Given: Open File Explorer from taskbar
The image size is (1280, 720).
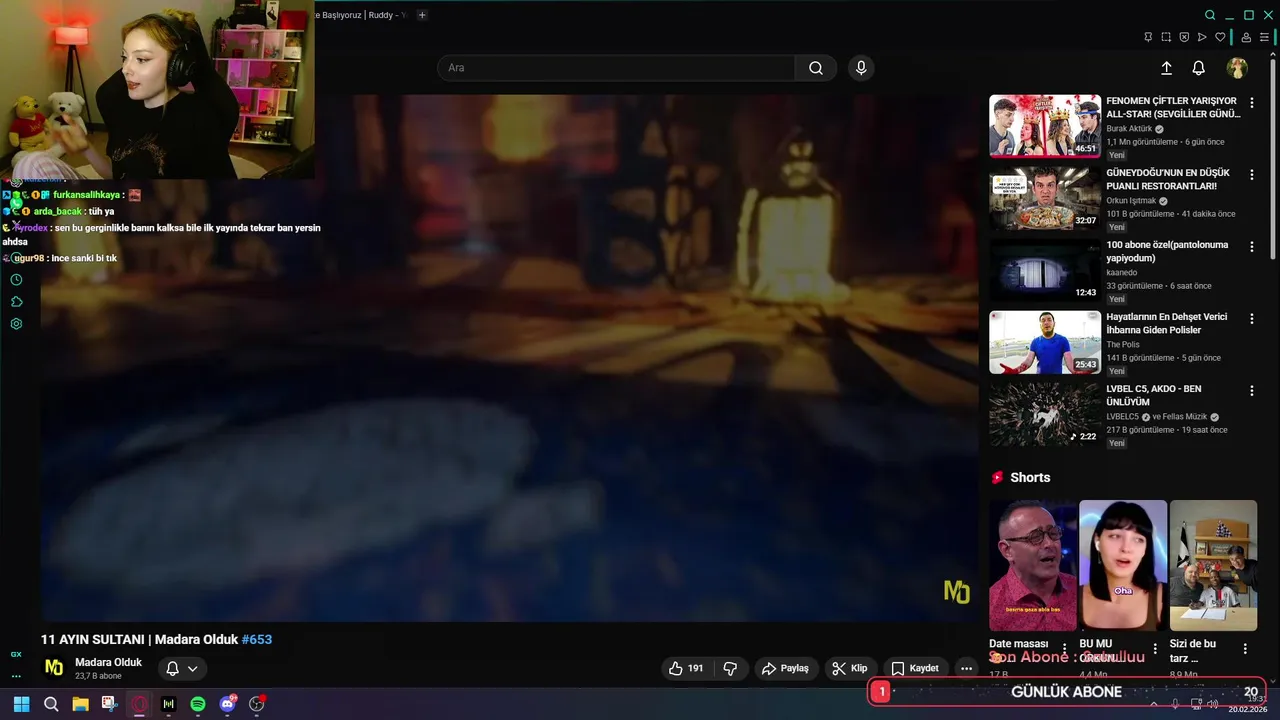Looking at the screenshot, I should coord(80,704).
